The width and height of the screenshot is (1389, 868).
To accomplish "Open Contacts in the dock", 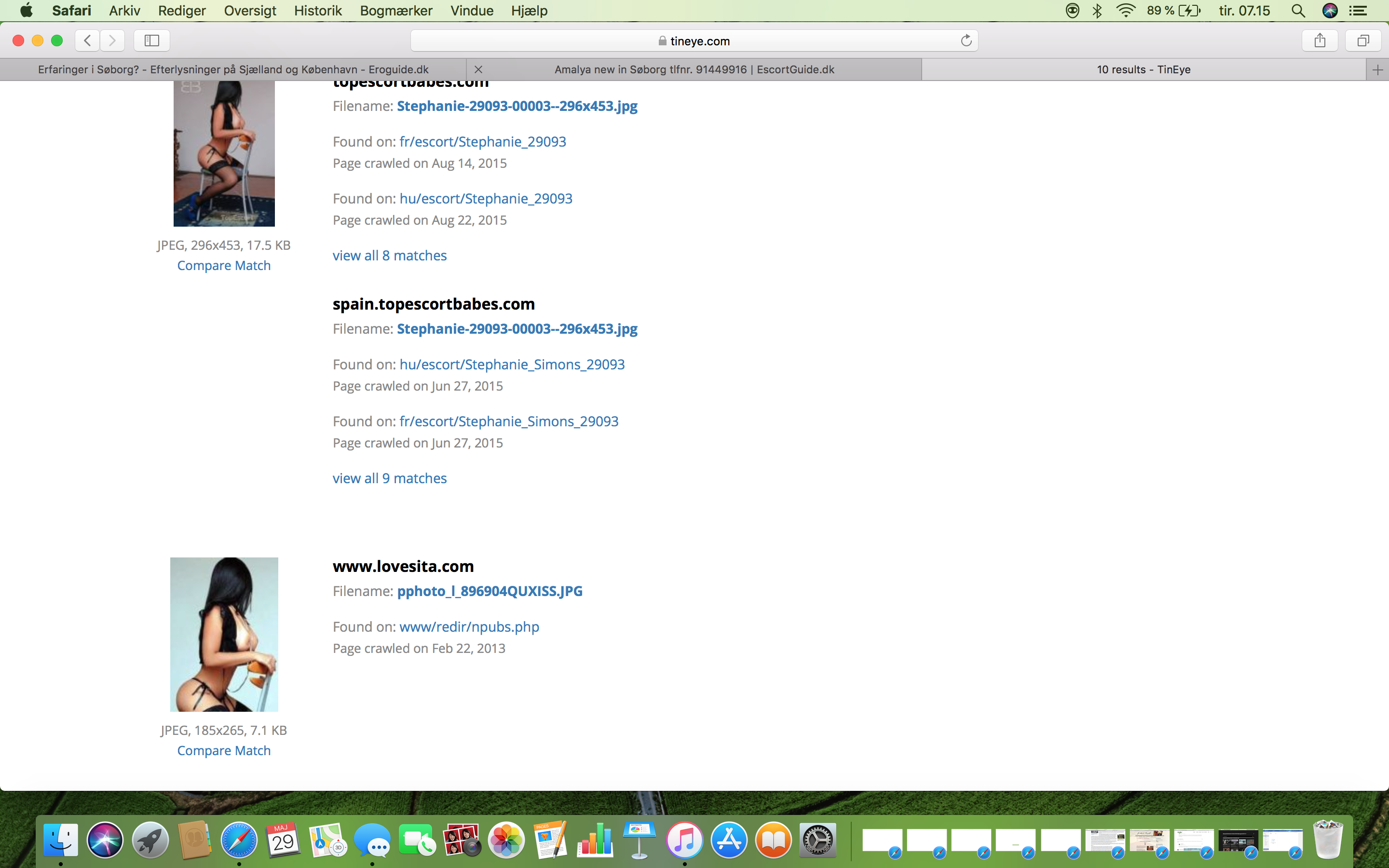I will point(194,840).
